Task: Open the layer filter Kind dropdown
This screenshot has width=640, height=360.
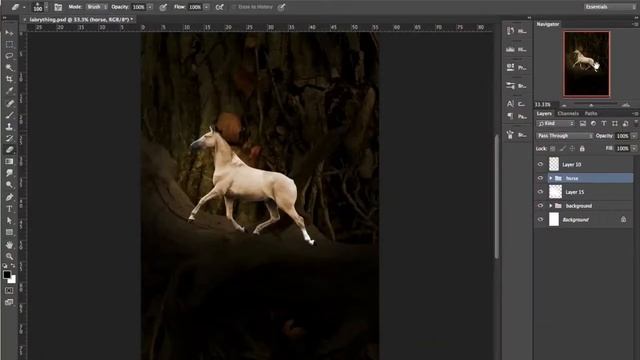Action: point(556,123)
